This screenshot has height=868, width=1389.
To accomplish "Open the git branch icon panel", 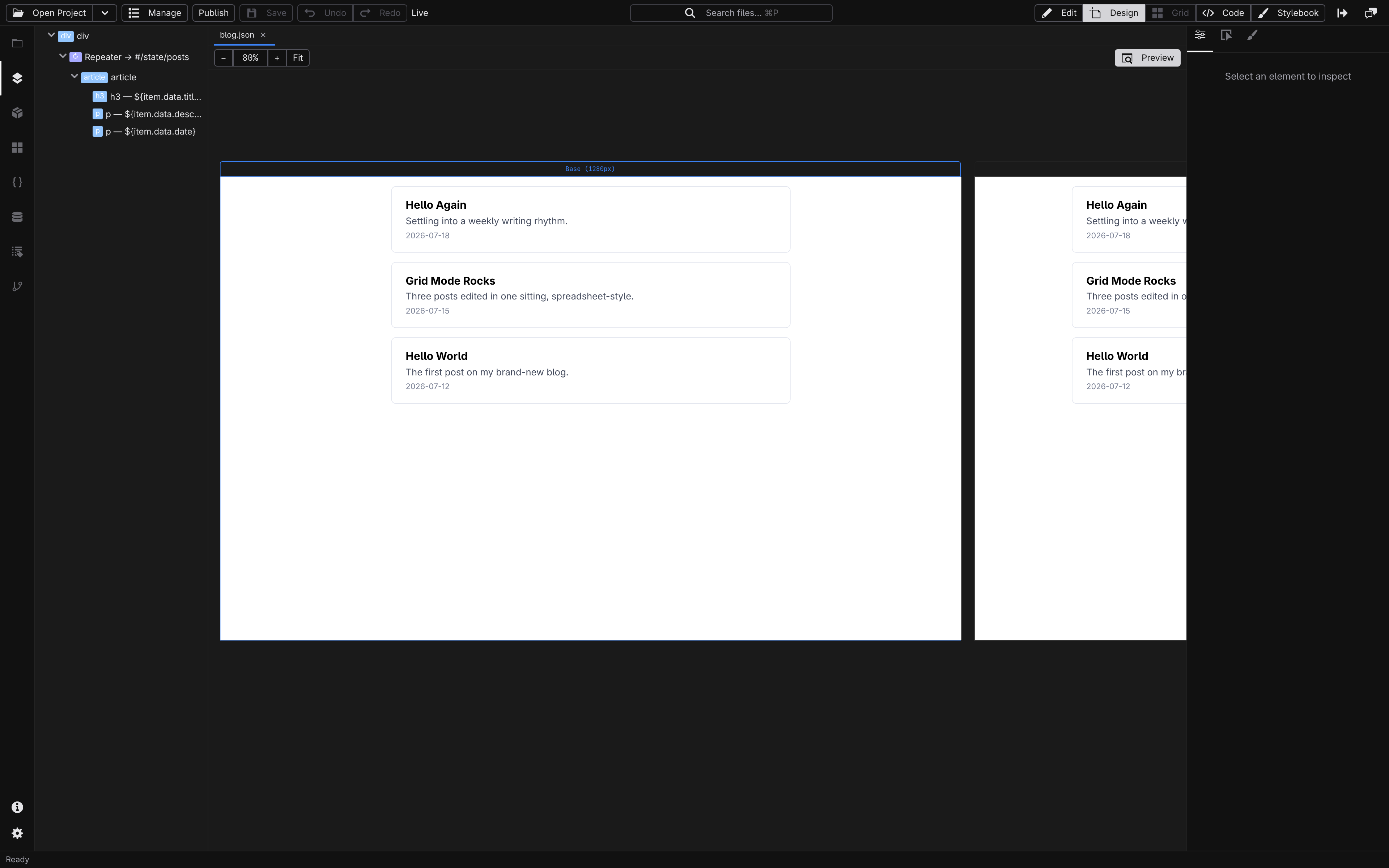I will [17, 286].
